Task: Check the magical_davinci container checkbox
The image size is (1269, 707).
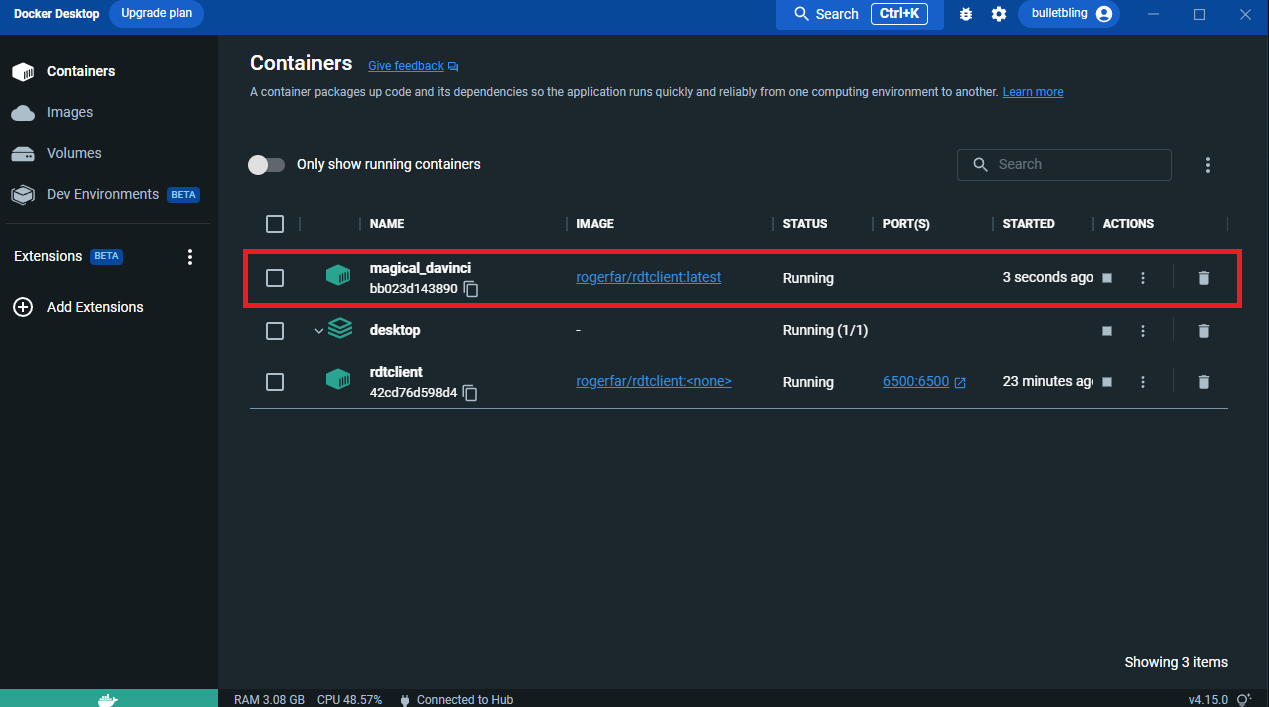Action: coord(275,278)
